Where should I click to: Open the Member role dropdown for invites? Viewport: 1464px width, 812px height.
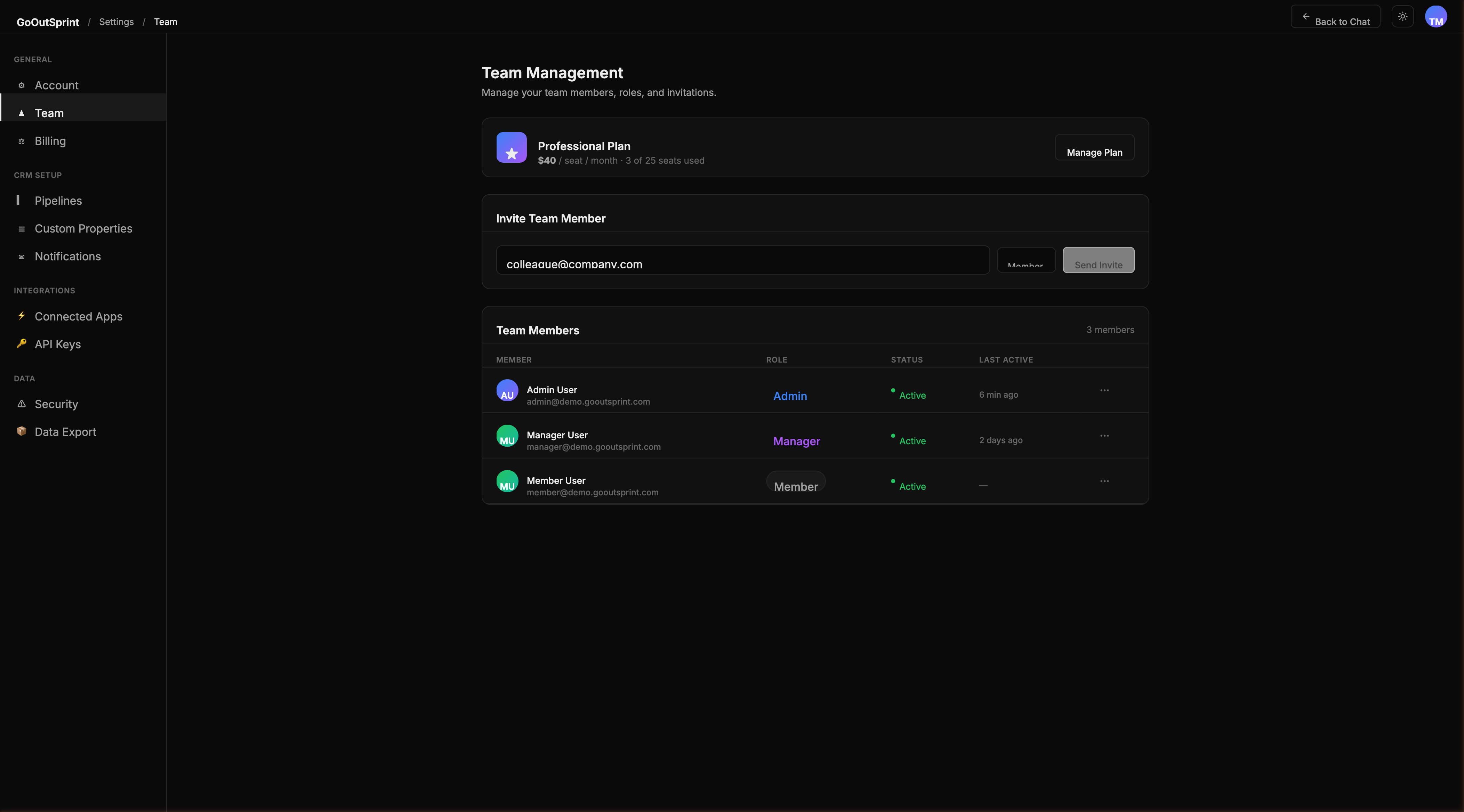coord(1027,260)
